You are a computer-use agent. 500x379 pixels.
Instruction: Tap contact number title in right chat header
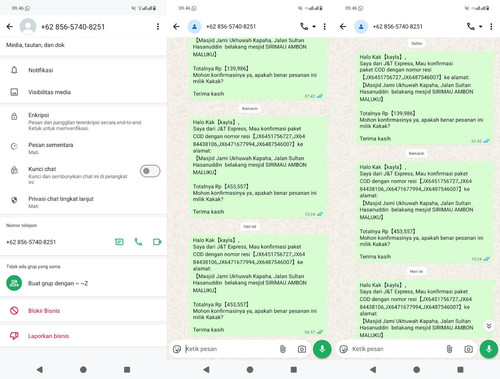coord(398,27)
